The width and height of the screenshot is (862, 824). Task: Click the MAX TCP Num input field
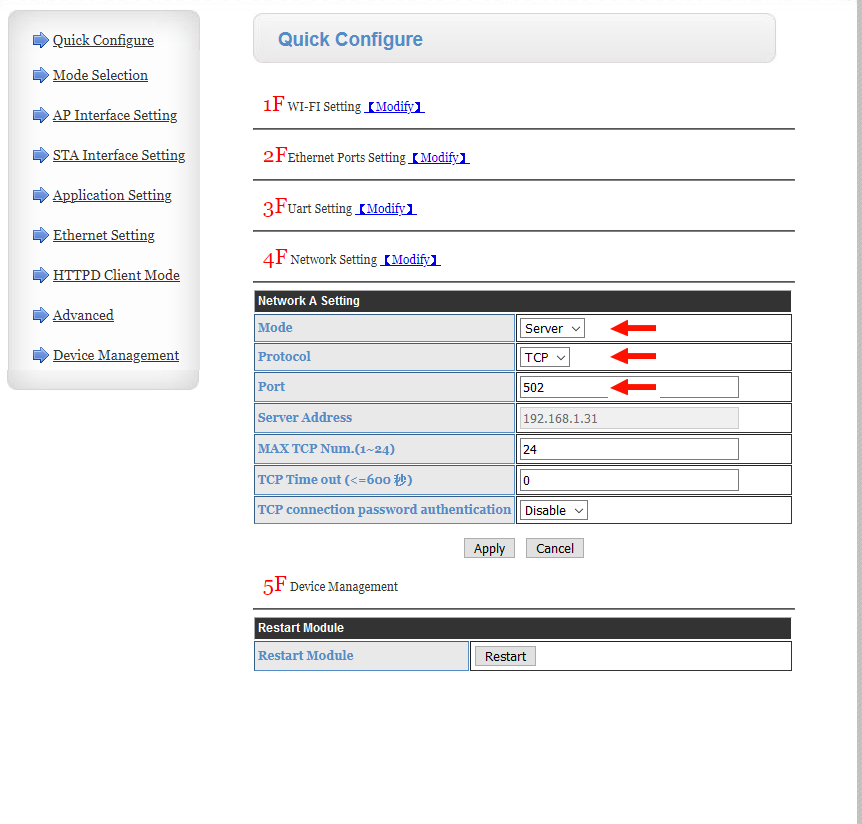(629, 450)
